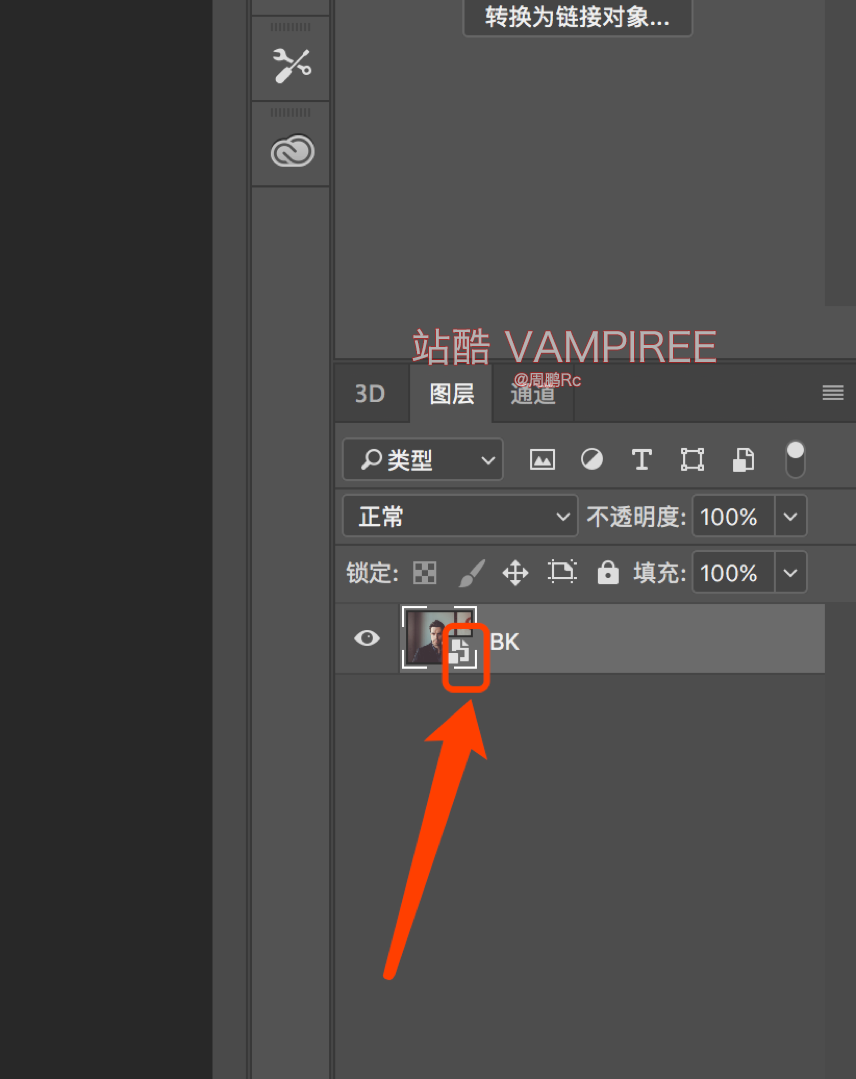Click the 不透明度 100% input field
Image resolution: width=856 pixels, height=1079 pixels.
734,515
